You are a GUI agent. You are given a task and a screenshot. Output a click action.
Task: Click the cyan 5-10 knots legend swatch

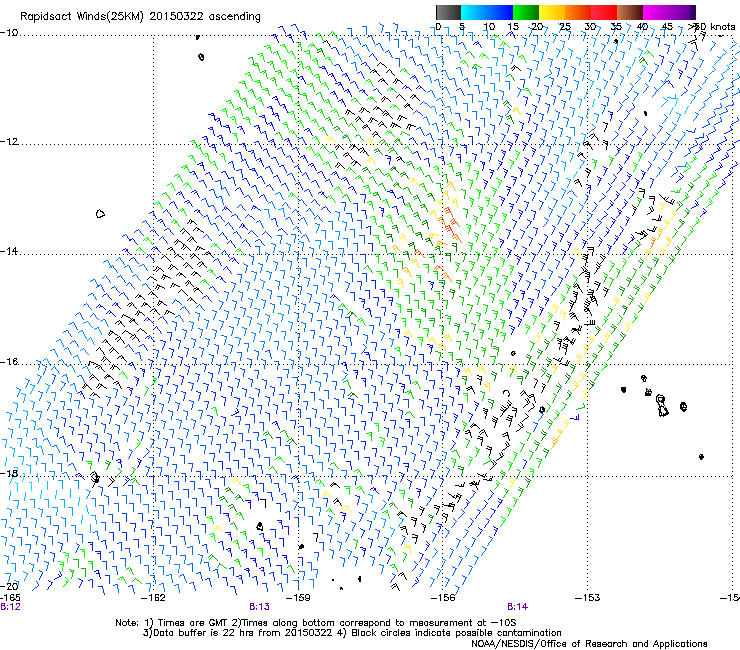[474, 12]
